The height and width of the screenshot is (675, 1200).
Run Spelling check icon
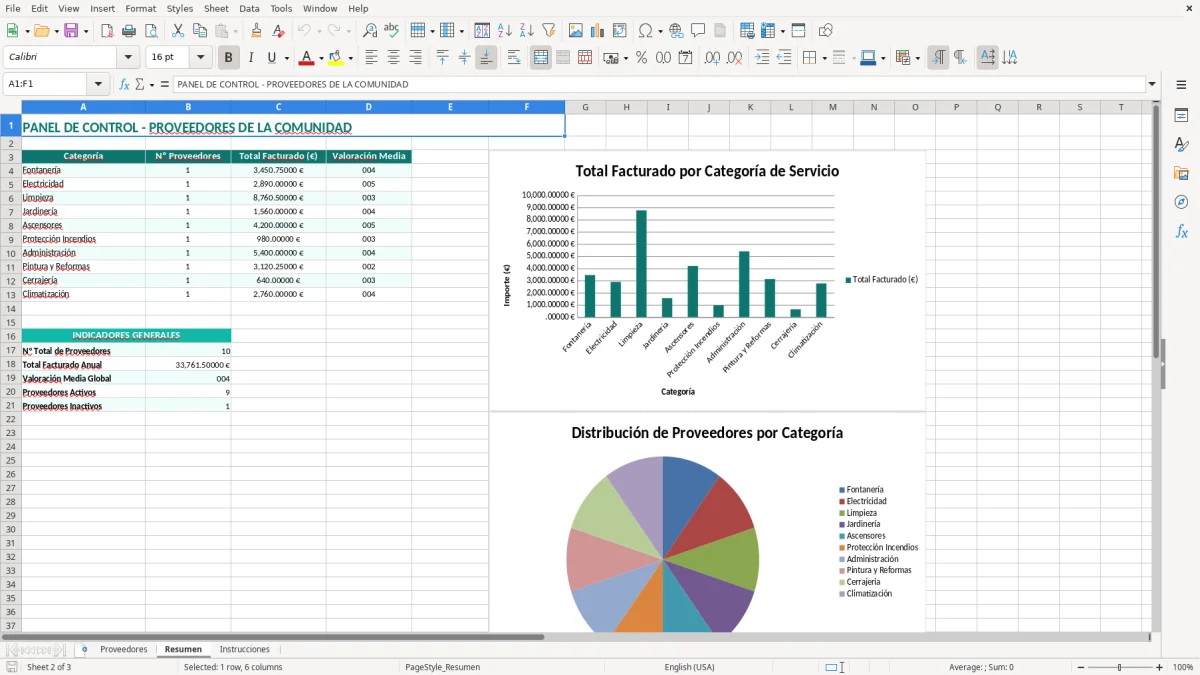pyautogui.click(x=392, y=31)
